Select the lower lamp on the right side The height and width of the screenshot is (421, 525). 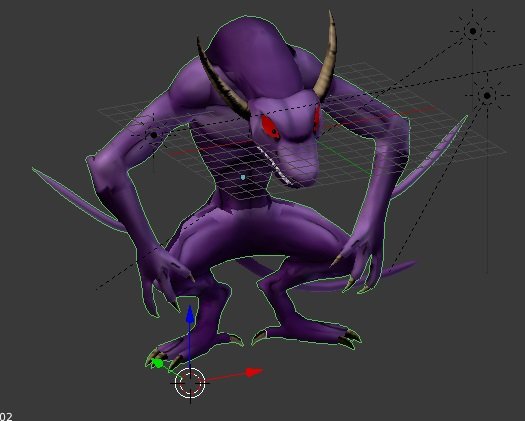point(487,96)
